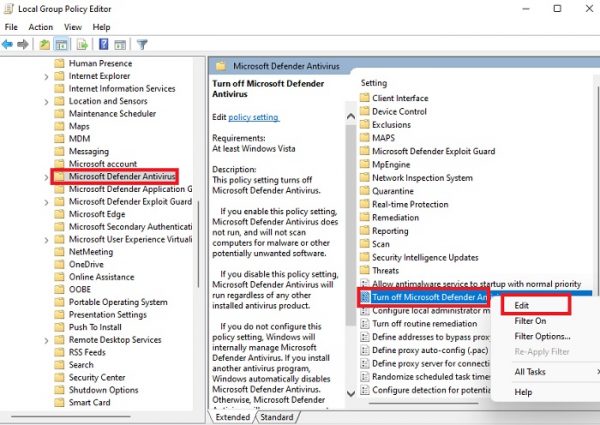600x425 pixels.
Task: Click the Configure detection for potentially policy icon
Action: [x=365, y=390]
